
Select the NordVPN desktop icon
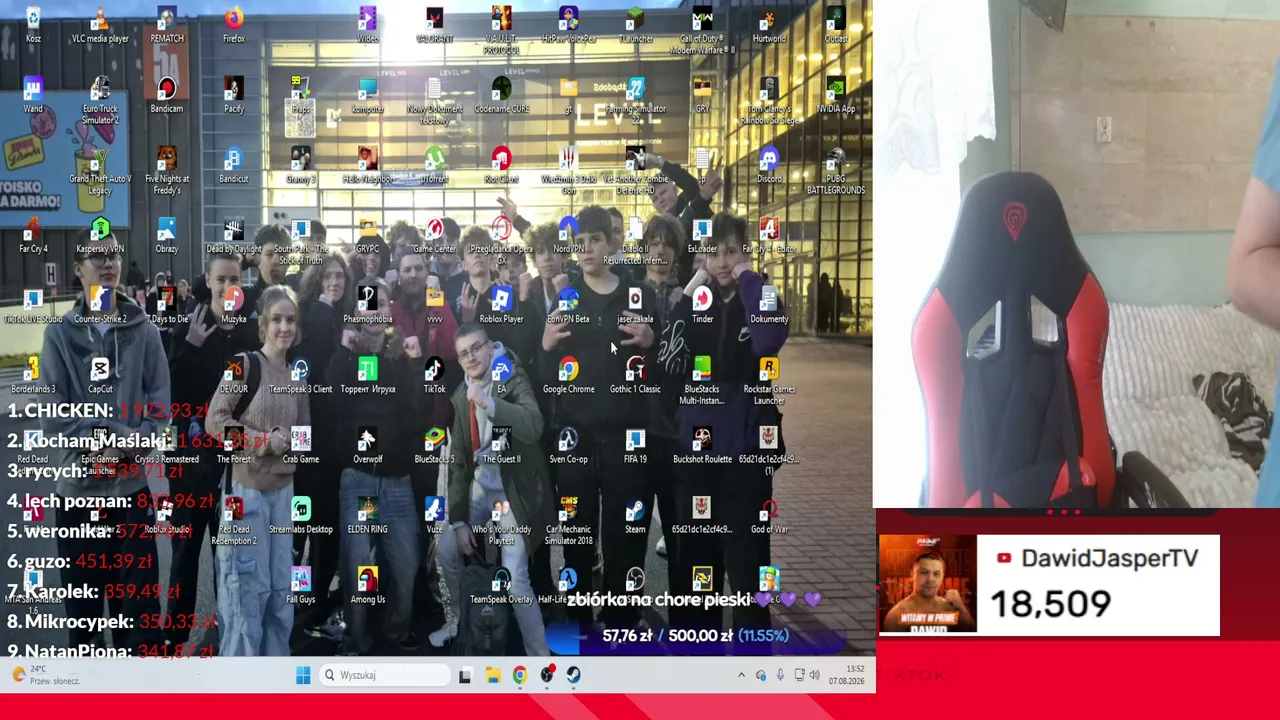tap(568, 236)
